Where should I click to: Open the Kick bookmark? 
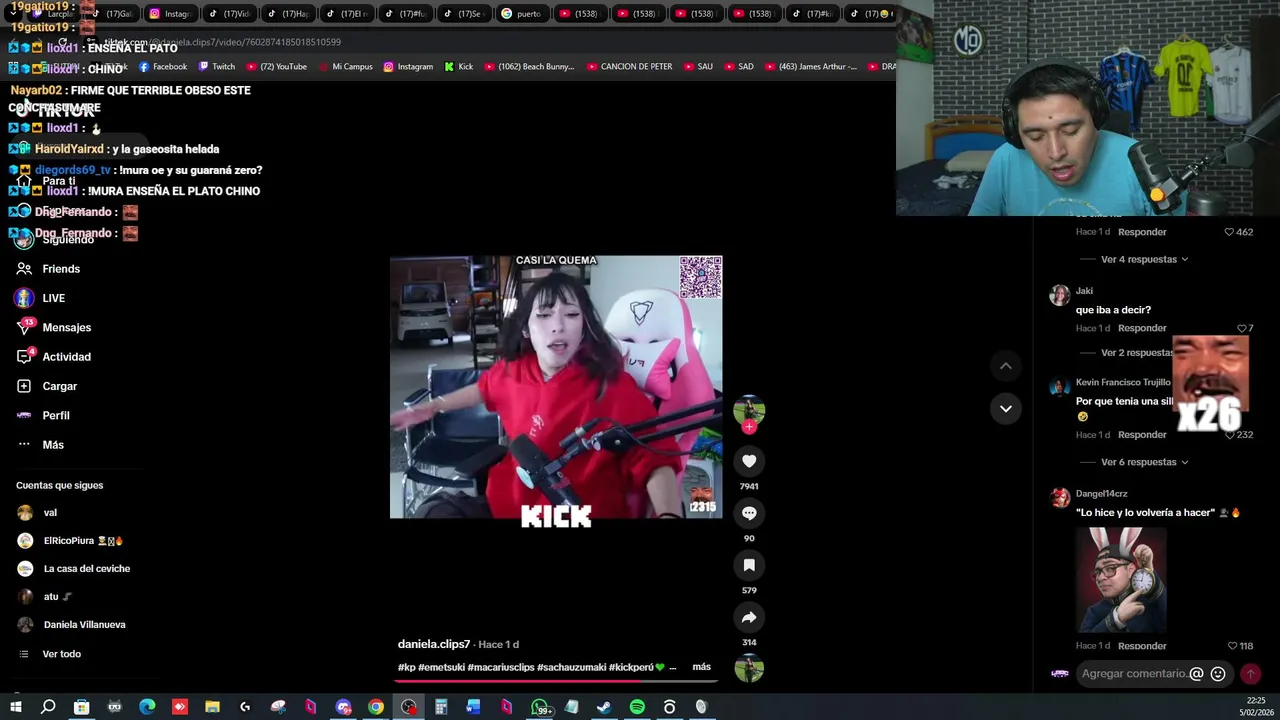click(459, 67)
